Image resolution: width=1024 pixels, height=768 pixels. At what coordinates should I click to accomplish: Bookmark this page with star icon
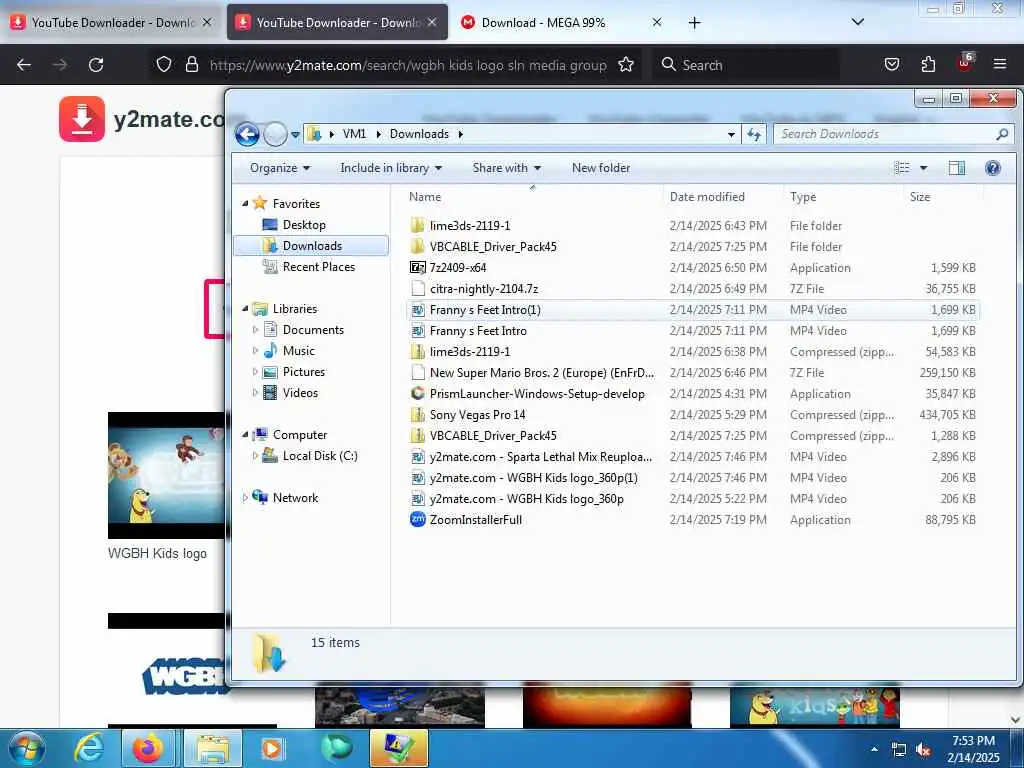point(626,65)
